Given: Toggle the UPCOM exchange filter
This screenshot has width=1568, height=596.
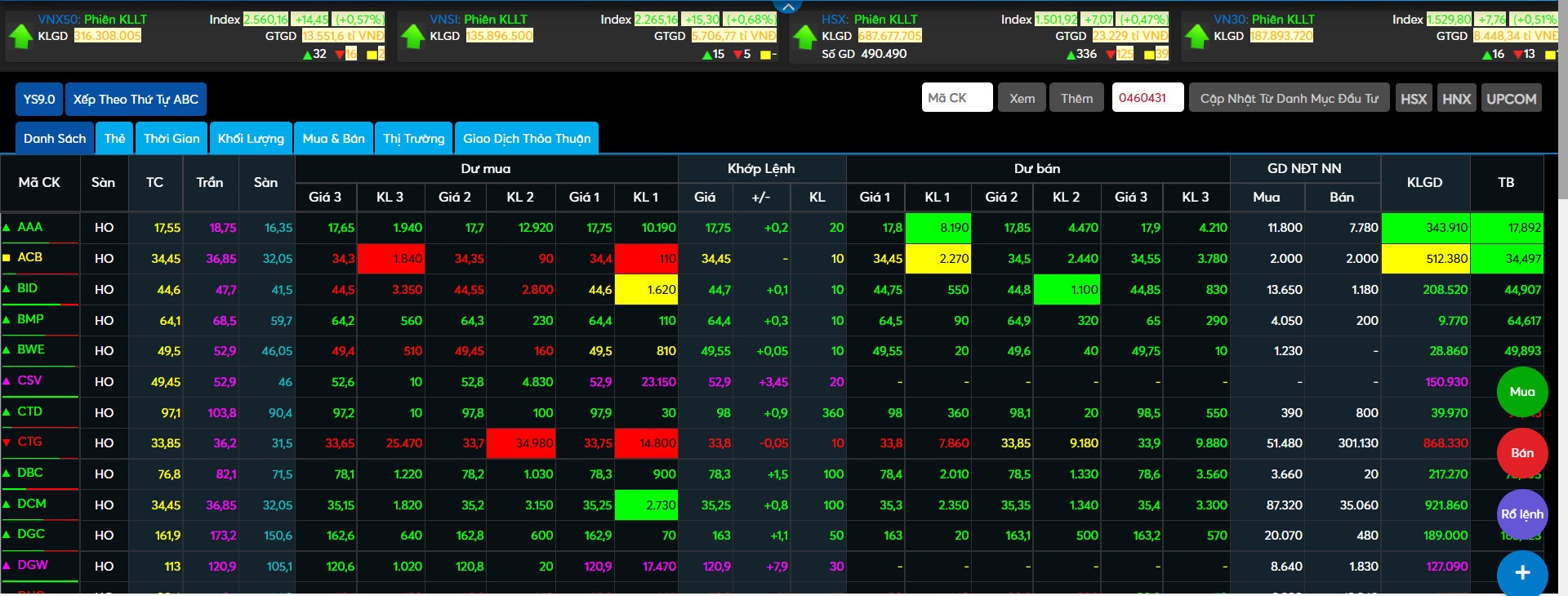Looking at the screenshot, I should 1511,99.
